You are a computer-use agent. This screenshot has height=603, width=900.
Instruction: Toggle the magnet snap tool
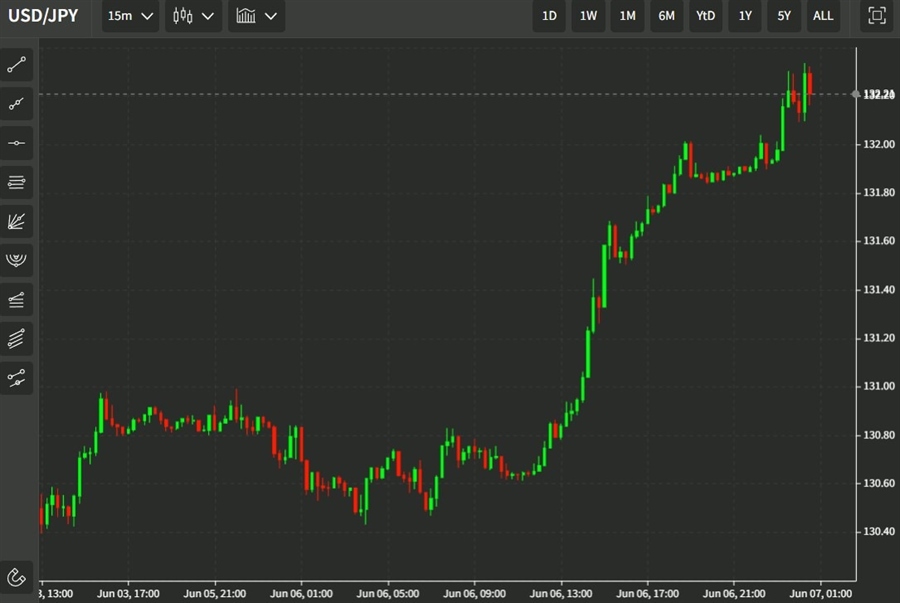17,577
